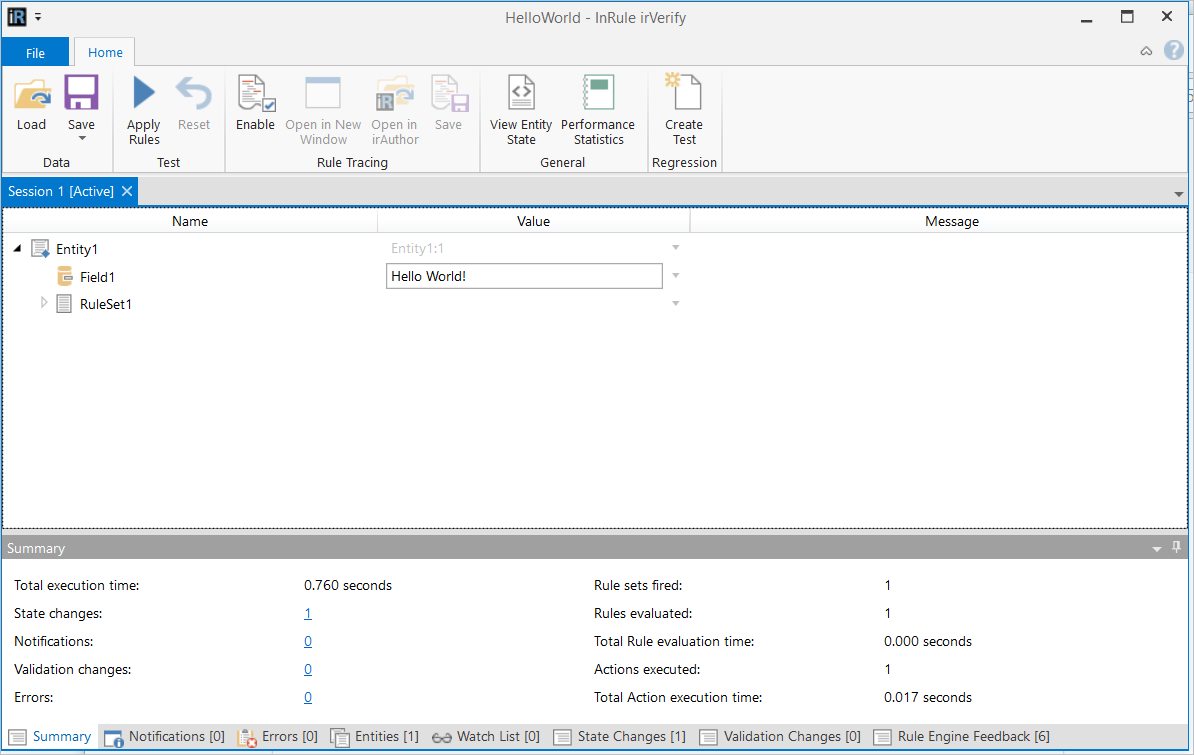
Task: Open the Field1 value dropdown
Action: (x=675, y=275)
